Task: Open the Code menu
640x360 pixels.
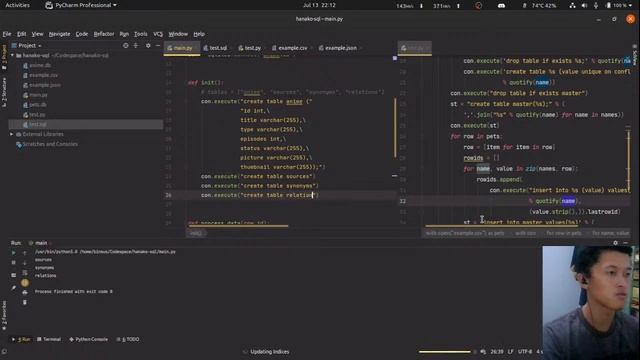Action: 82,34
